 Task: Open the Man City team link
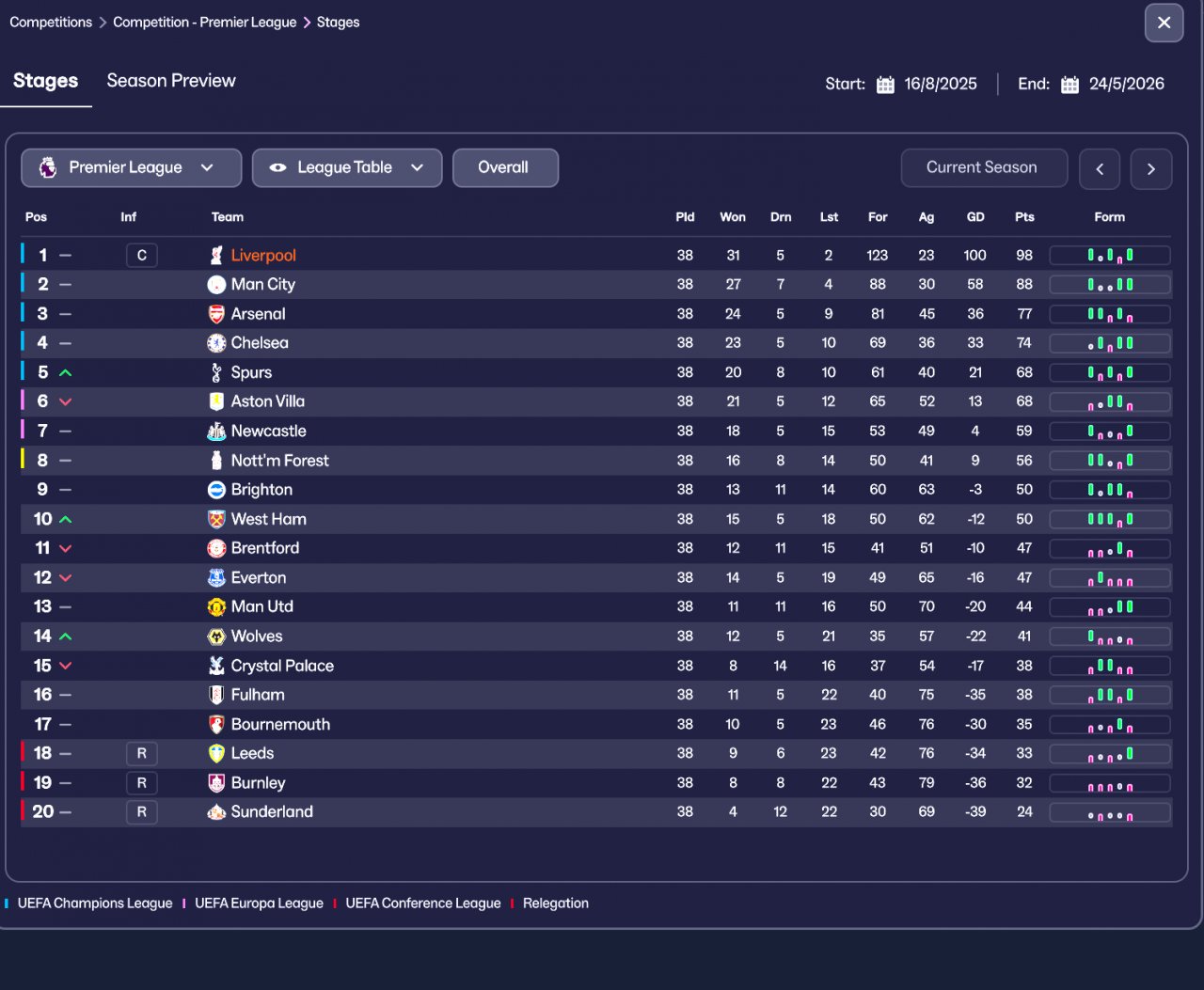click(262, 285)
